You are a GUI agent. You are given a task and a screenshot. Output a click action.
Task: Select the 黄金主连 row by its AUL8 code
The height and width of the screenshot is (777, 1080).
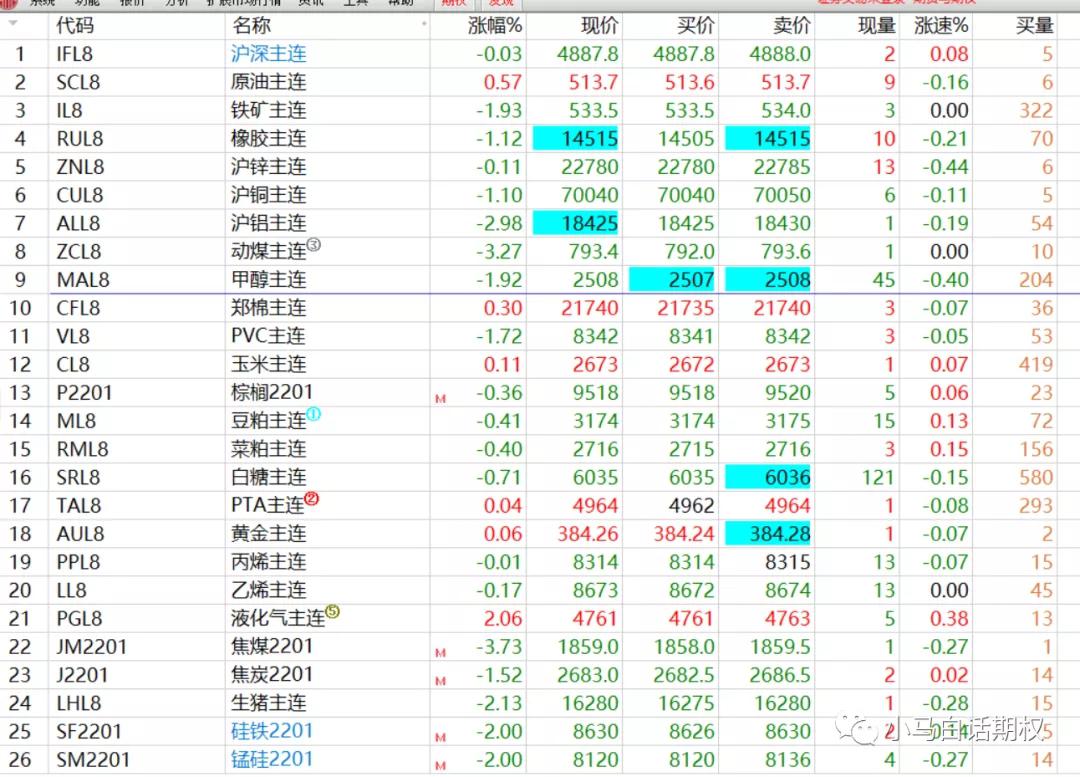(x=80, y=534)
